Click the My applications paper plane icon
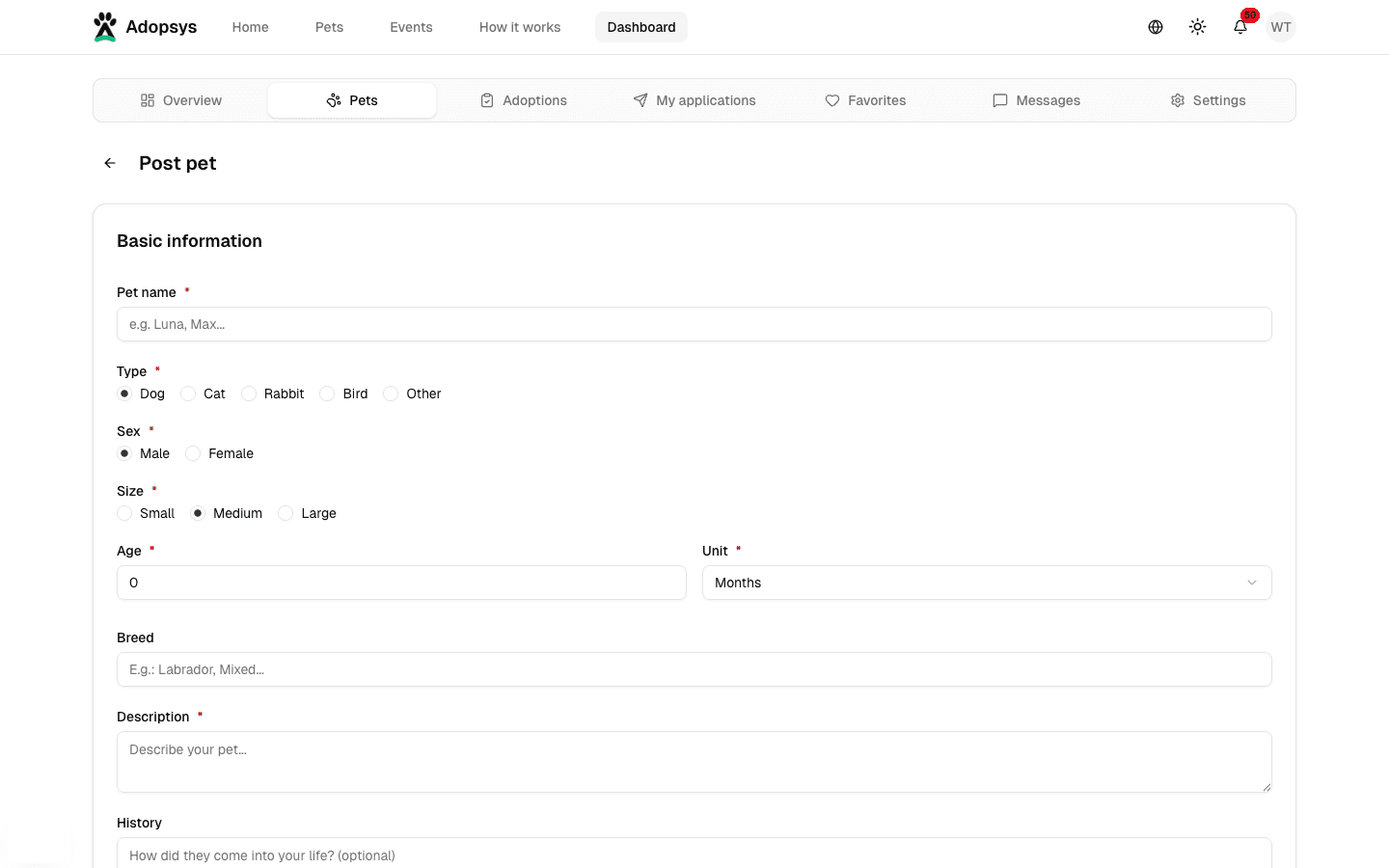The height and width of the screenshot is (868, 1389). tap(640, 100)
